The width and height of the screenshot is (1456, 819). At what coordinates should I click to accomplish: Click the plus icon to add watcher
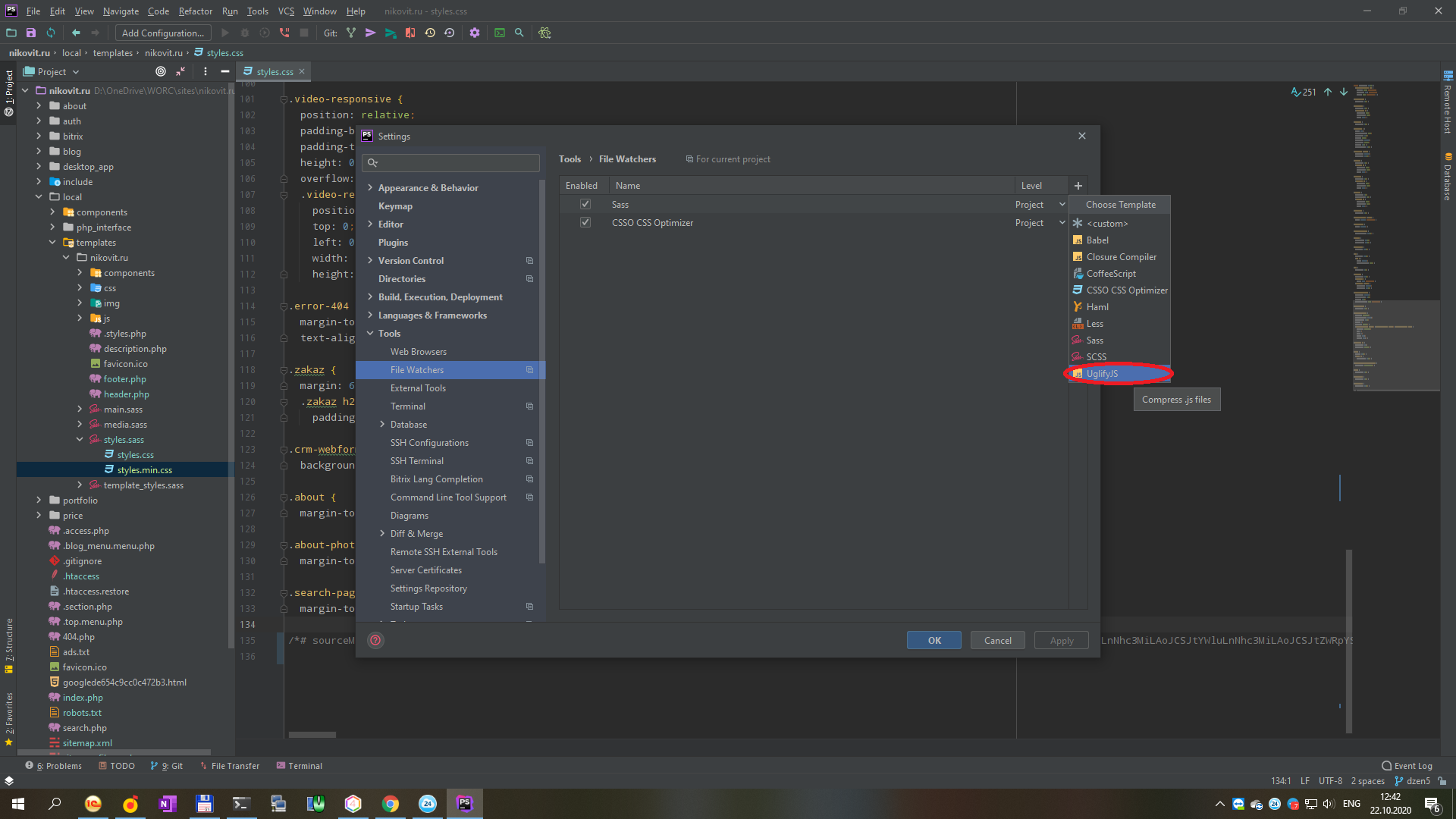click(1078, 186)
